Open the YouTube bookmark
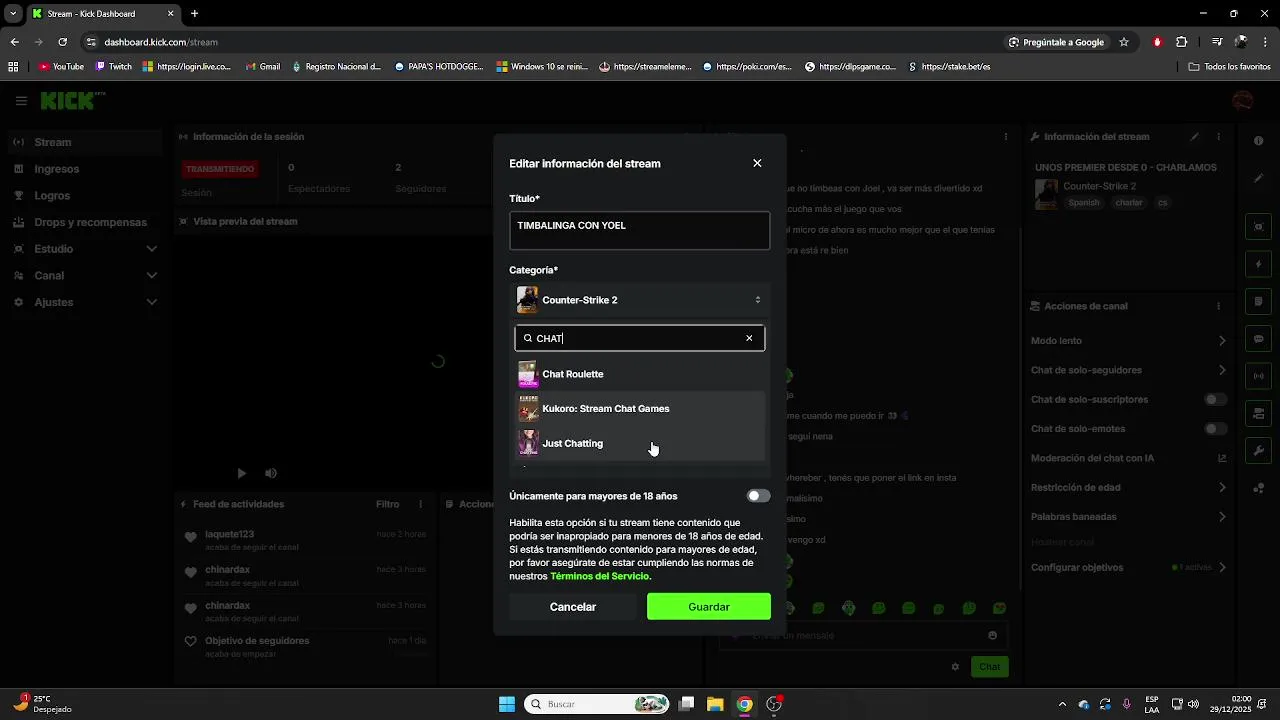The image size is (1280, 720). tap(62, 67)
